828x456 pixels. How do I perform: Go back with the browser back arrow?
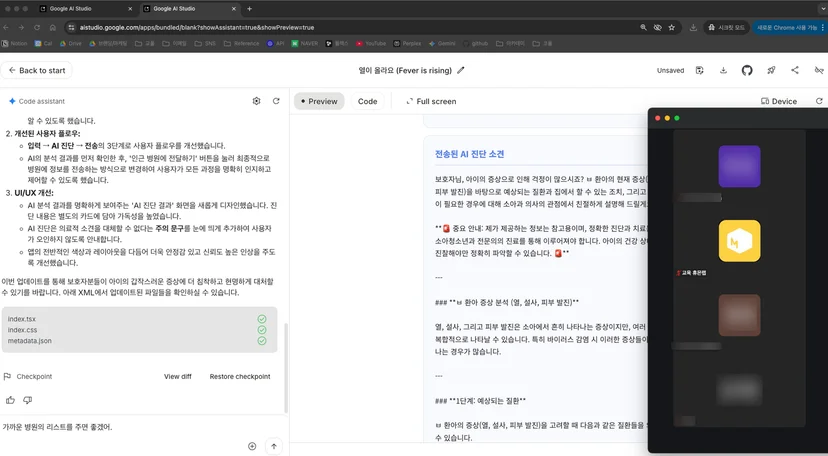coord(6,27)
